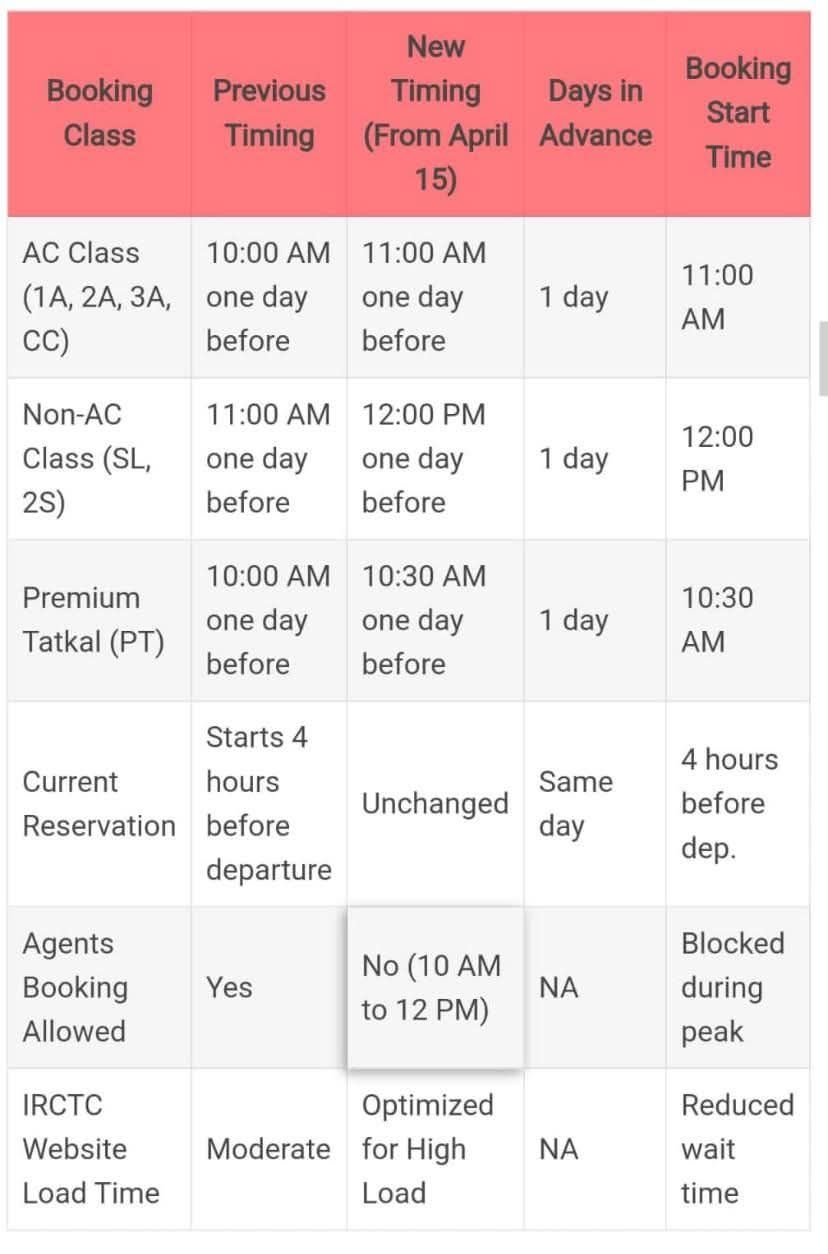Image resolution: width=828 pixels, height=1254 pixels.
Task: Click the gray scrollbar on the right edge
Action: coord(822,359)
